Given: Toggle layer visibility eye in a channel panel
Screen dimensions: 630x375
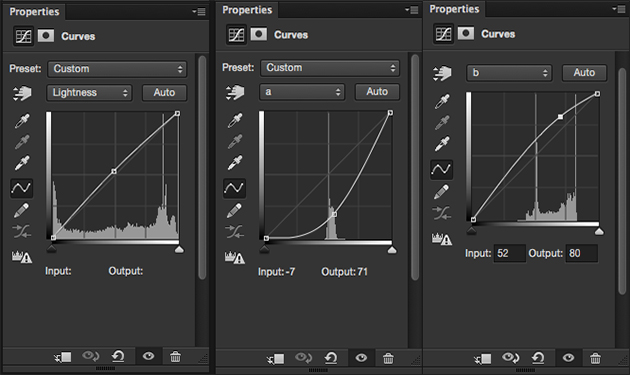Looking at the screenshot, I should (x=361, y=358).
